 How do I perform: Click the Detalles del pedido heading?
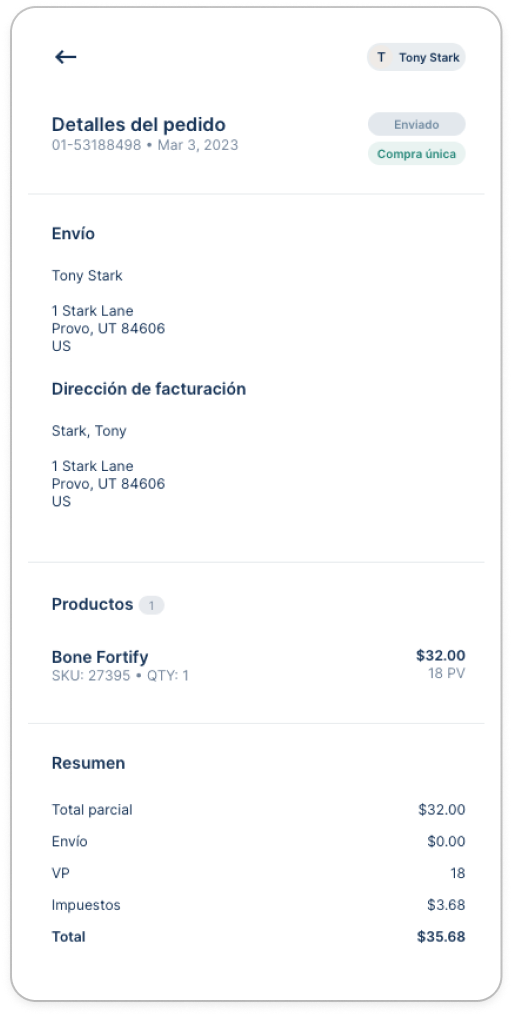139,124
